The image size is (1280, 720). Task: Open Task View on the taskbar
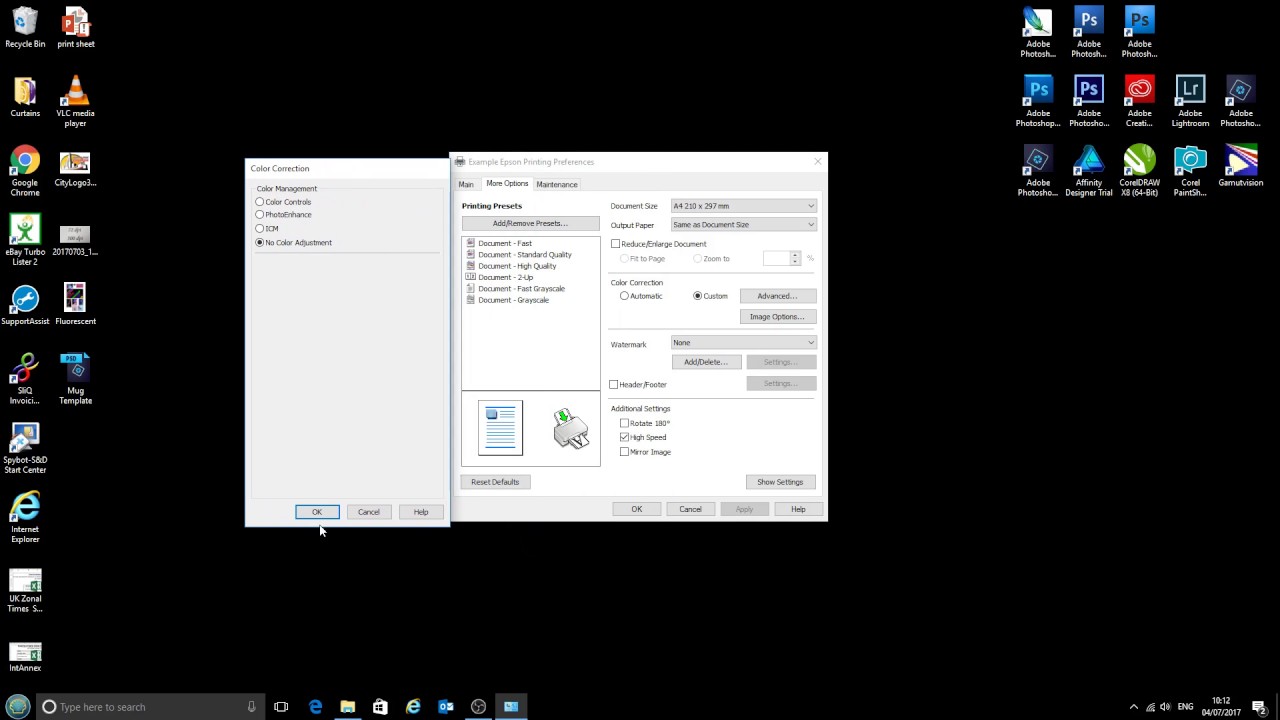(281, 707)
